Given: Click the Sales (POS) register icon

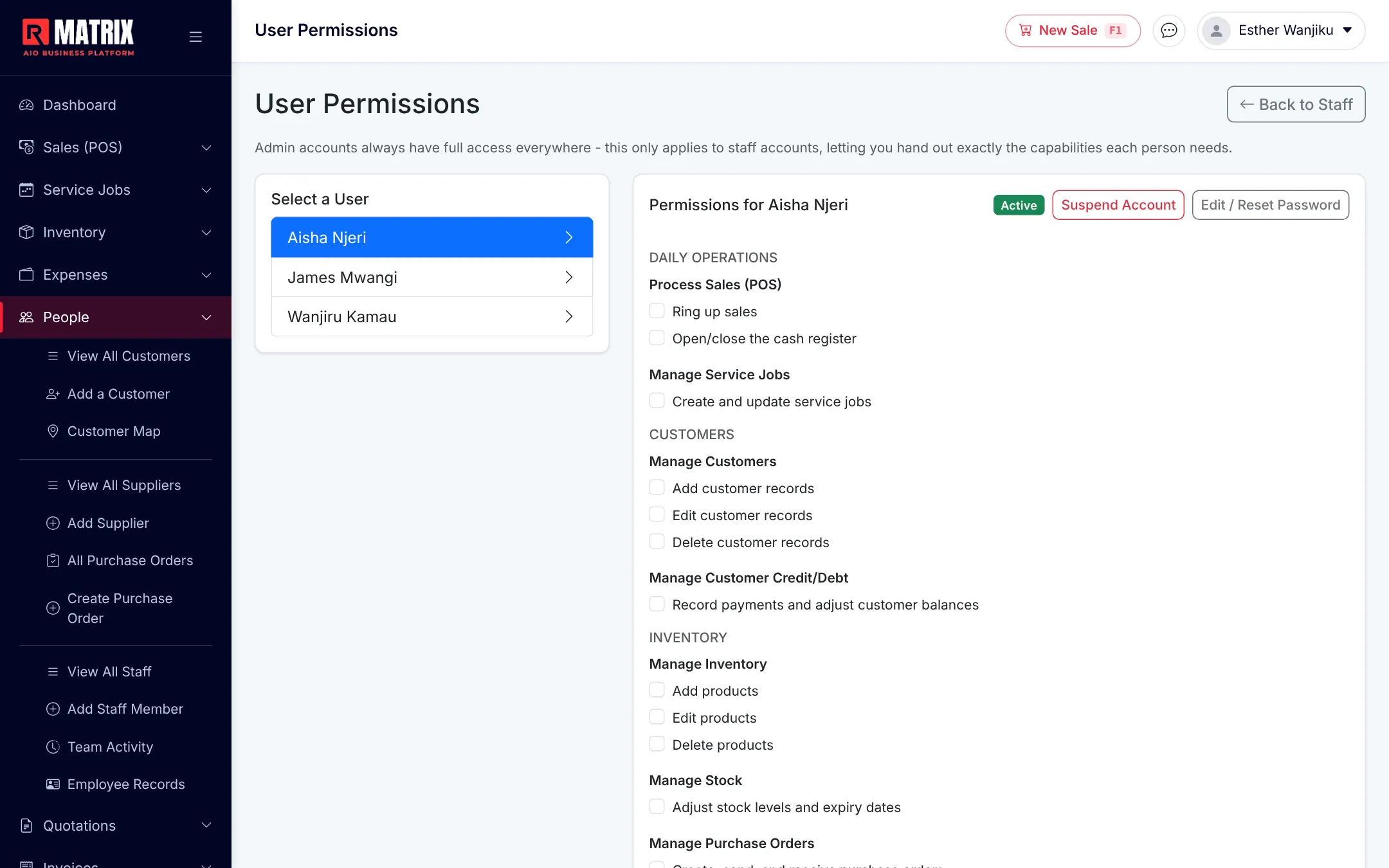Looking at the screenshot, I should [x=26, y=147].
